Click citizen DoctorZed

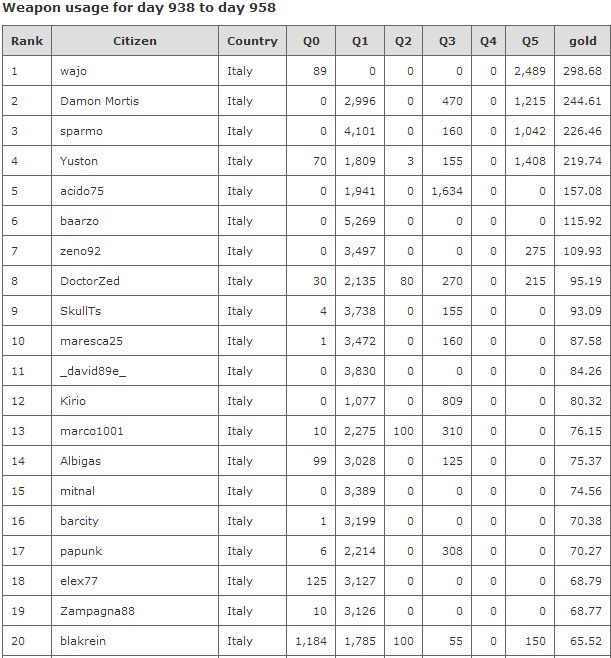click(90, 281)
